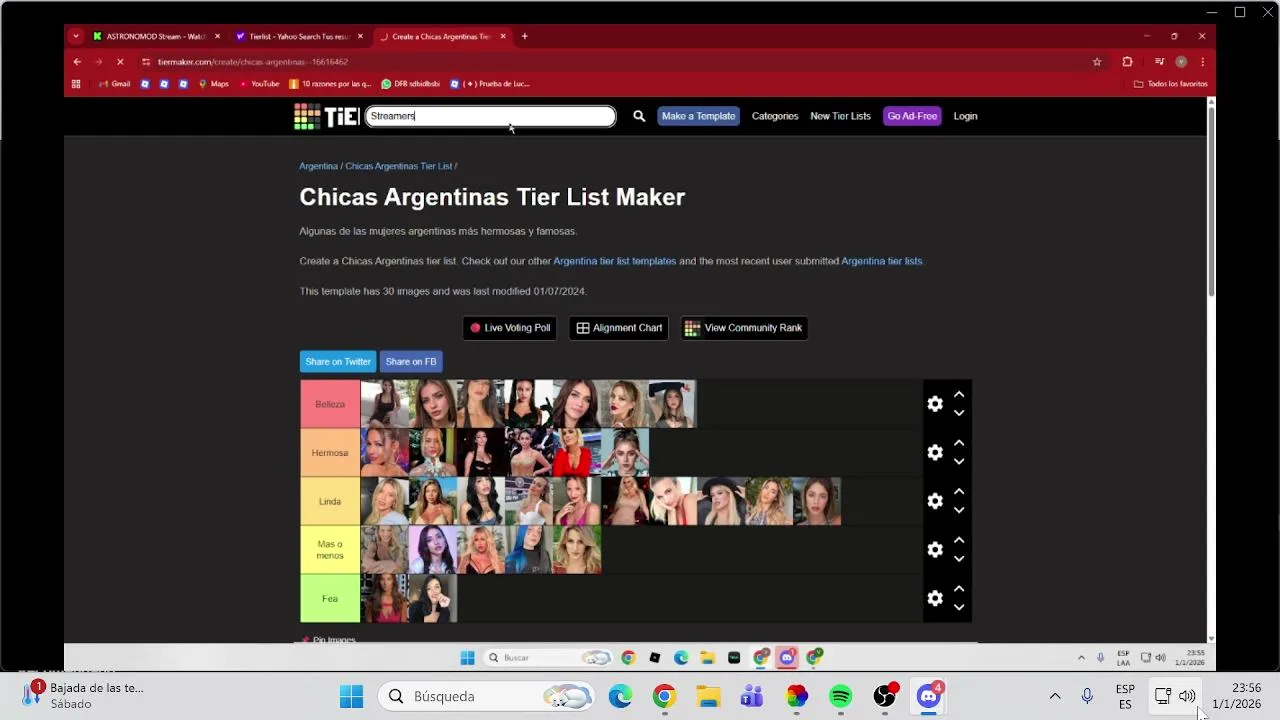The height and width of the screenshot is (720, 1280).
Task: Open a new browser tab
Action: coord(524,36)
